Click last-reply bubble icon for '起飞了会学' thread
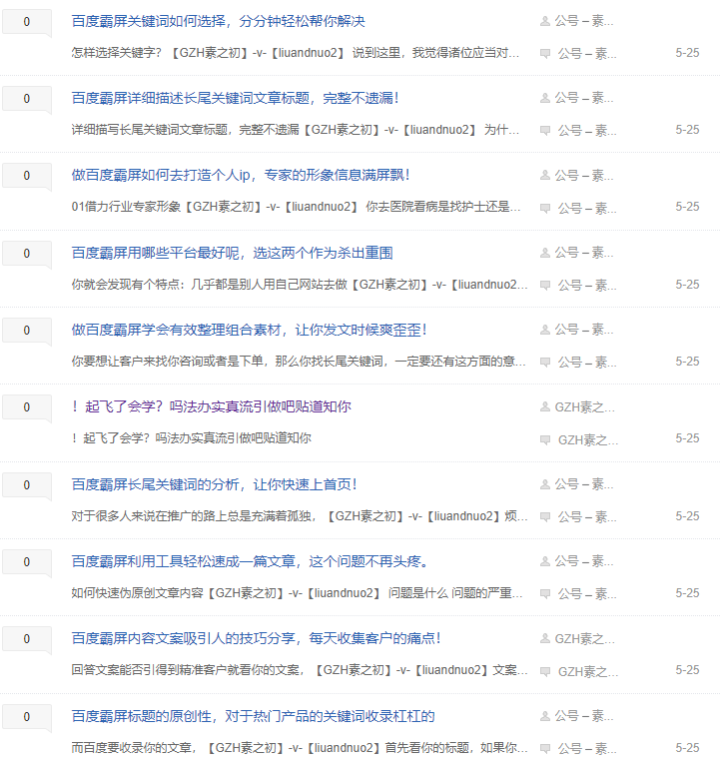The height and width of the screenshot is (770, 720). (x=545, y=440)
